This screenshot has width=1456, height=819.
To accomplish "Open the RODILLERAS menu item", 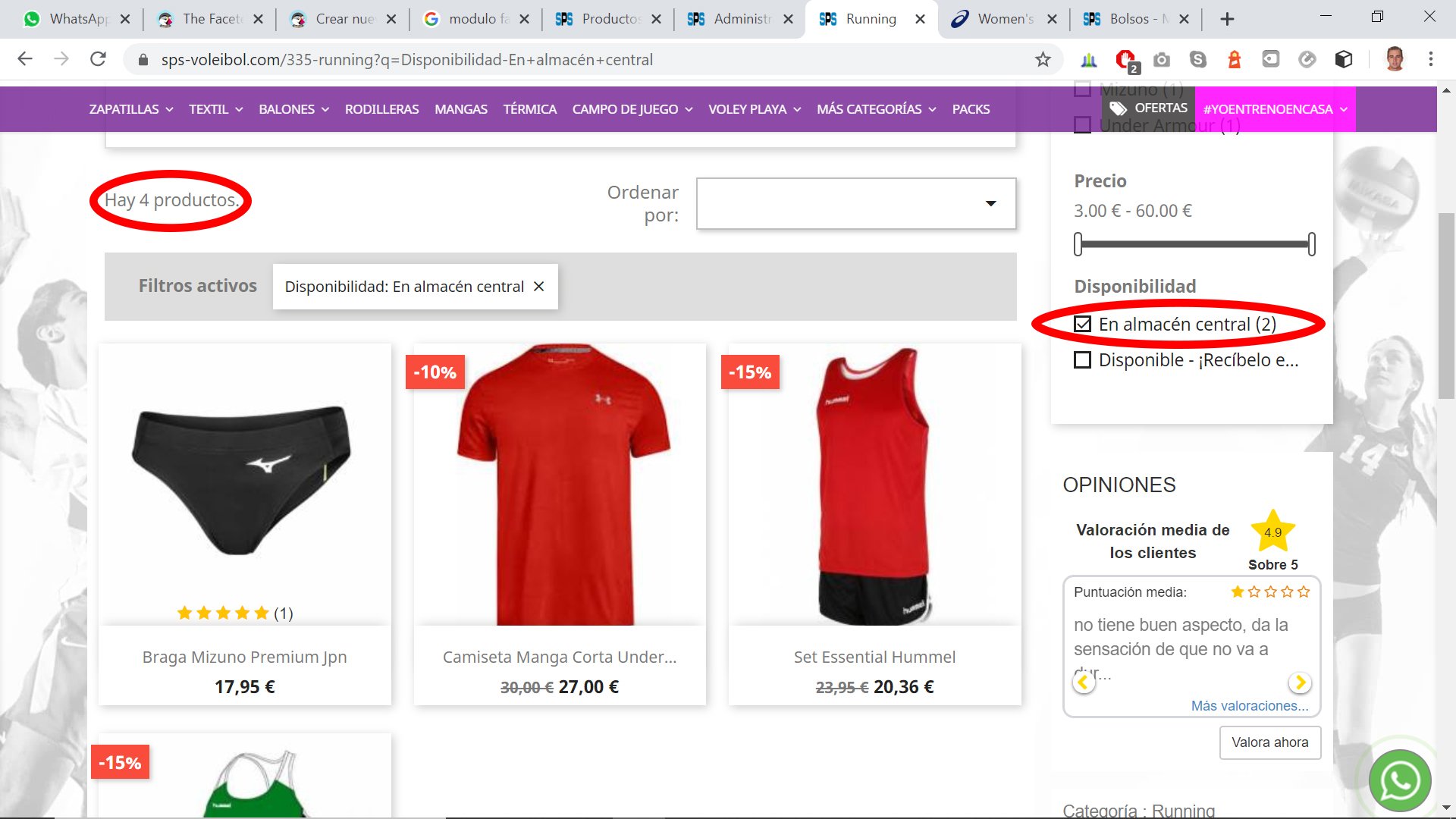I will point(381,109).
